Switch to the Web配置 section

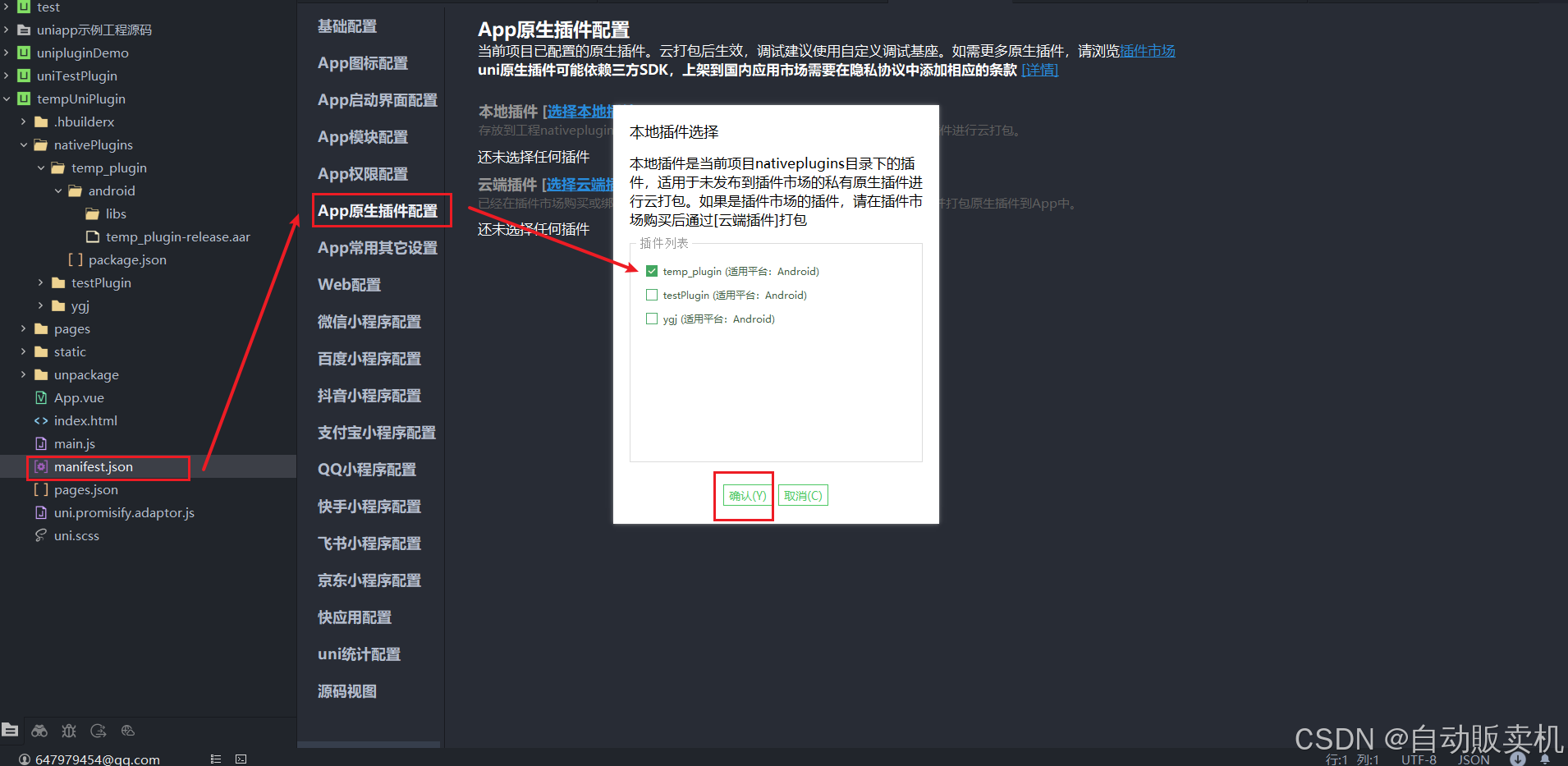[349, 284]
